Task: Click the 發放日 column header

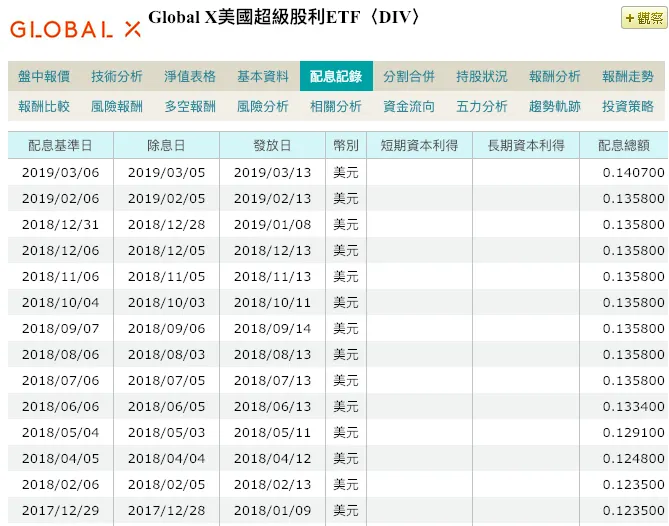Action: 272,145
